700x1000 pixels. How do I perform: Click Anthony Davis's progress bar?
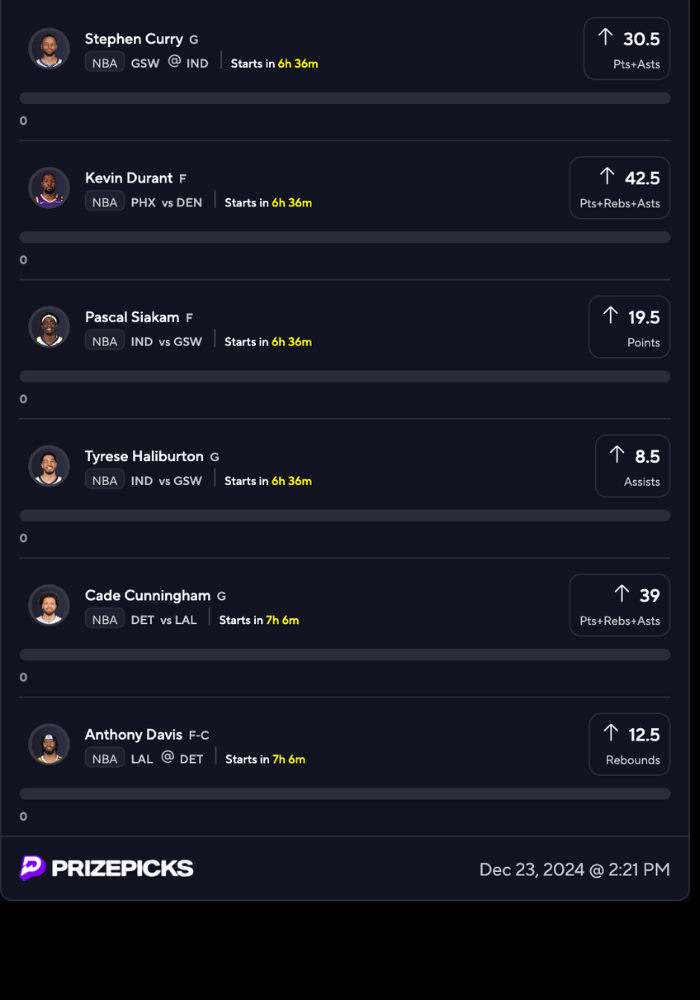345,794
